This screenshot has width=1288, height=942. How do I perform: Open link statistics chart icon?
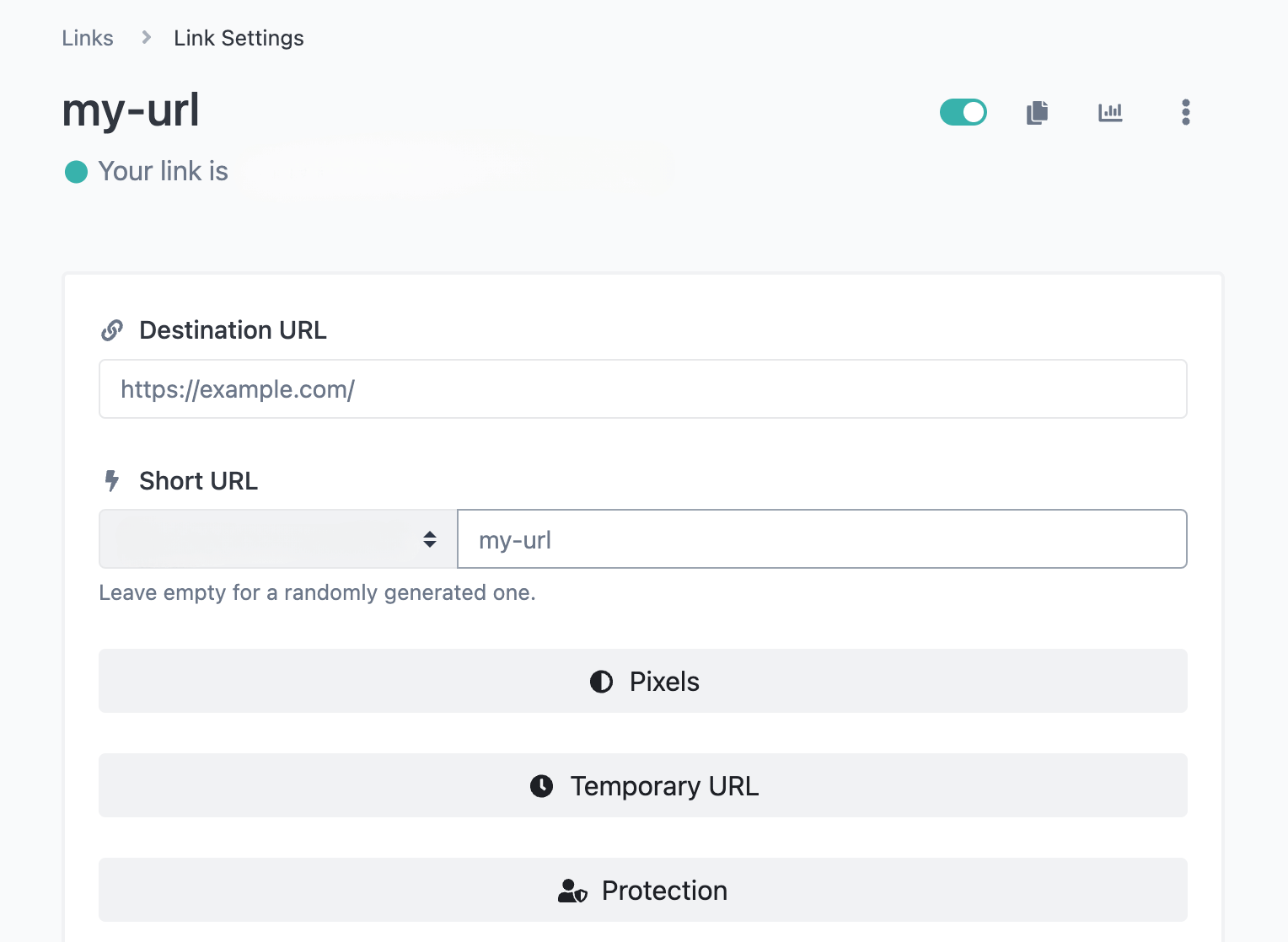1110,112
